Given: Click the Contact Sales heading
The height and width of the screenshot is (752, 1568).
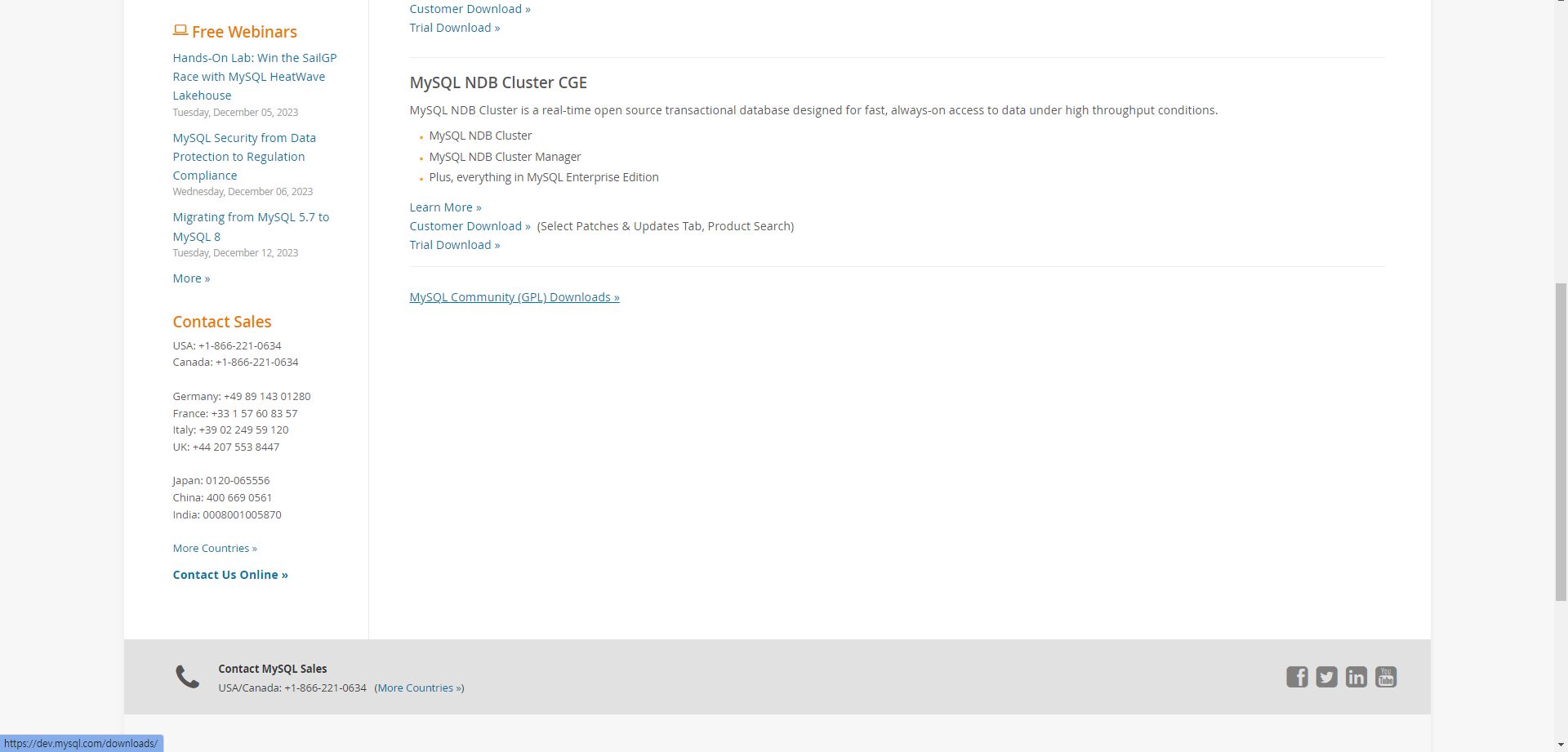Looking at the screenshot, I should 221,322.
